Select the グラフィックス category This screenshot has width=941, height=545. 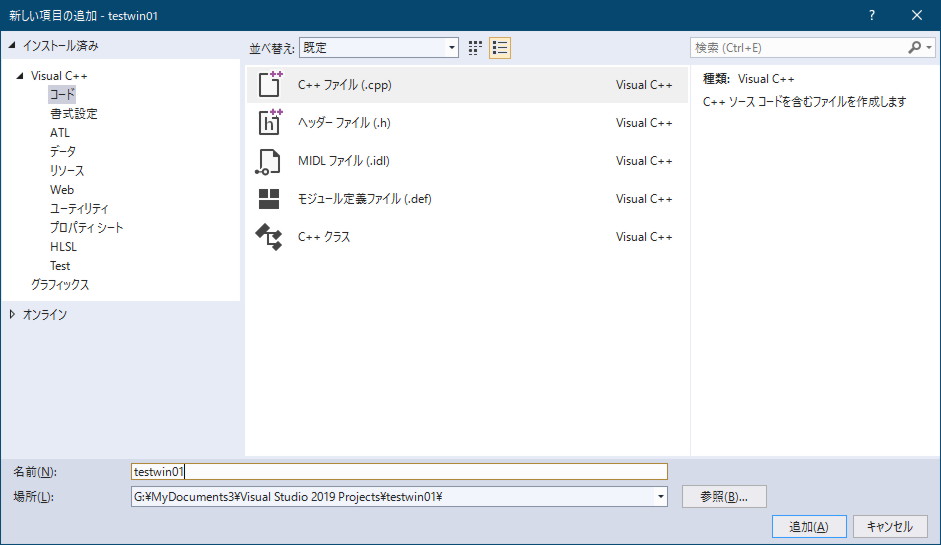(59, 285)
